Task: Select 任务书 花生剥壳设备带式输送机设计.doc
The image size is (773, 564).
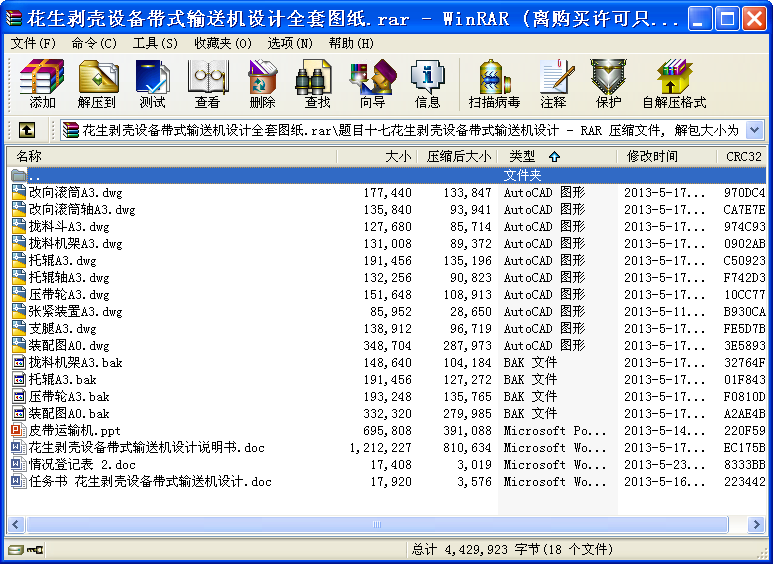Action: pos(150,481)
